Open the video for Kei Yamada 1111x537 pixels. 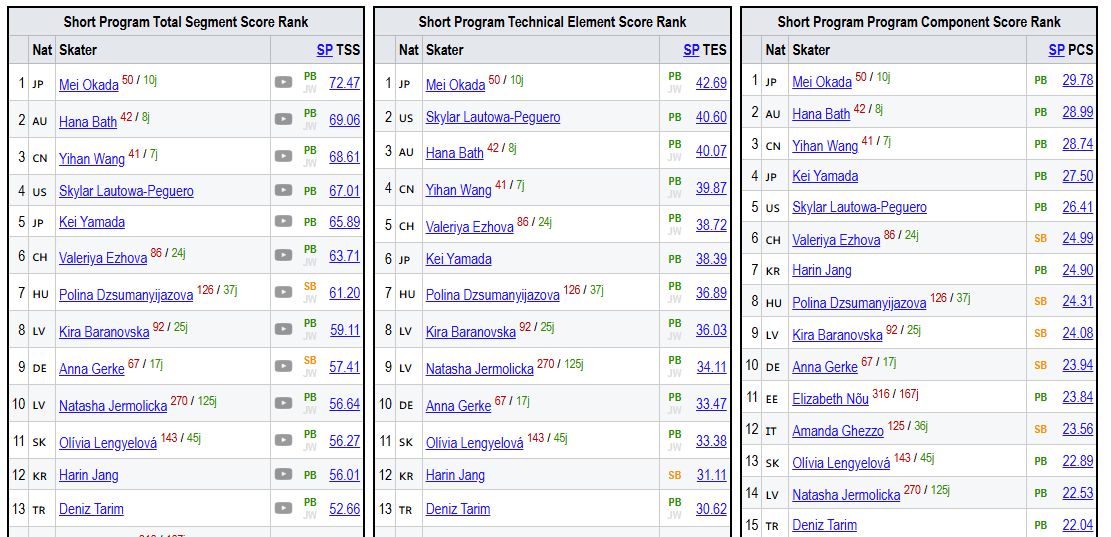[x=283, y=221]
